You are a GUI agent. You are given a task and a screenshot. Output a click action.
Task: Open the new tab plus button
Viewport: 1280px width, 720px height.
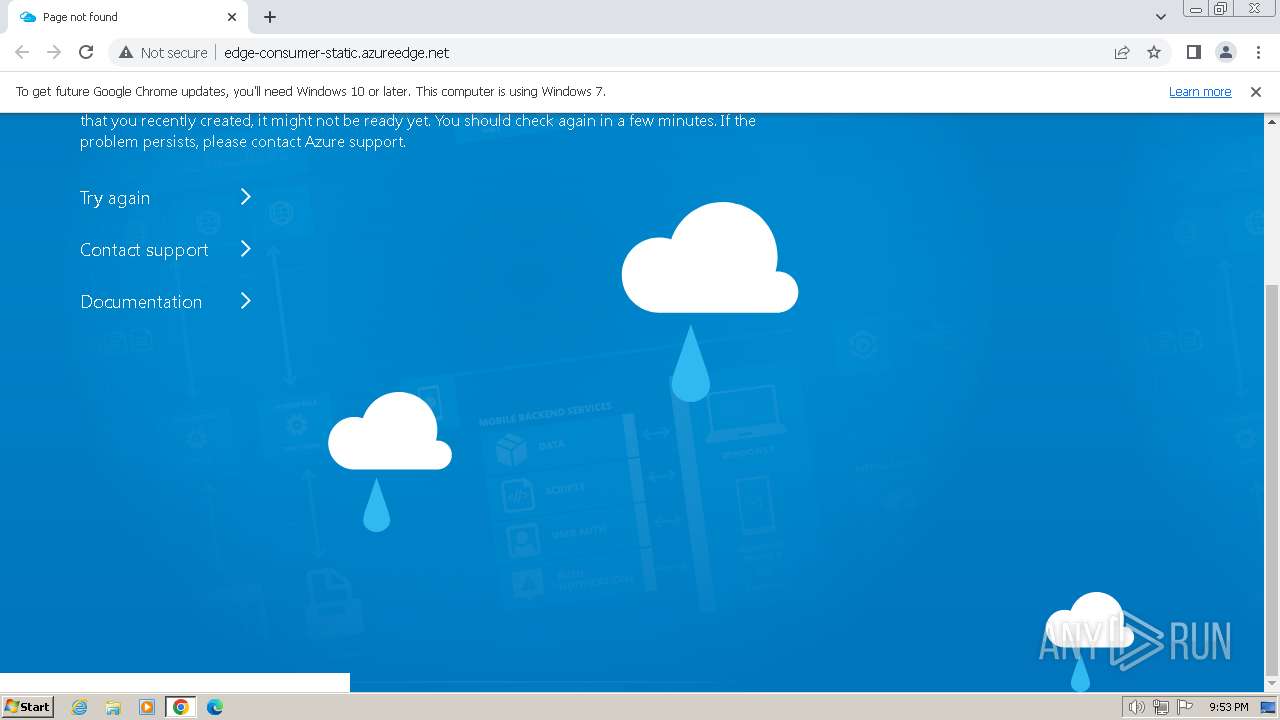(270, 17)
